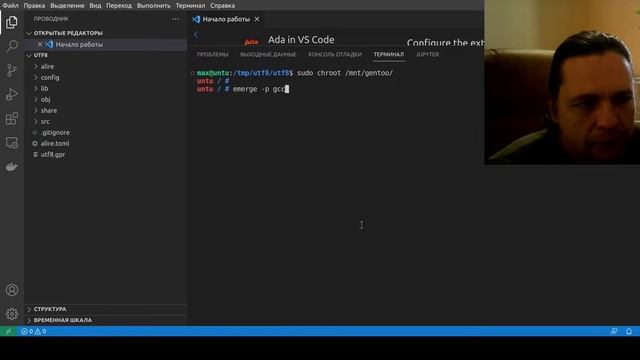Close the Начало работы editor tab
640x360 pixels.
coord(257,19)
